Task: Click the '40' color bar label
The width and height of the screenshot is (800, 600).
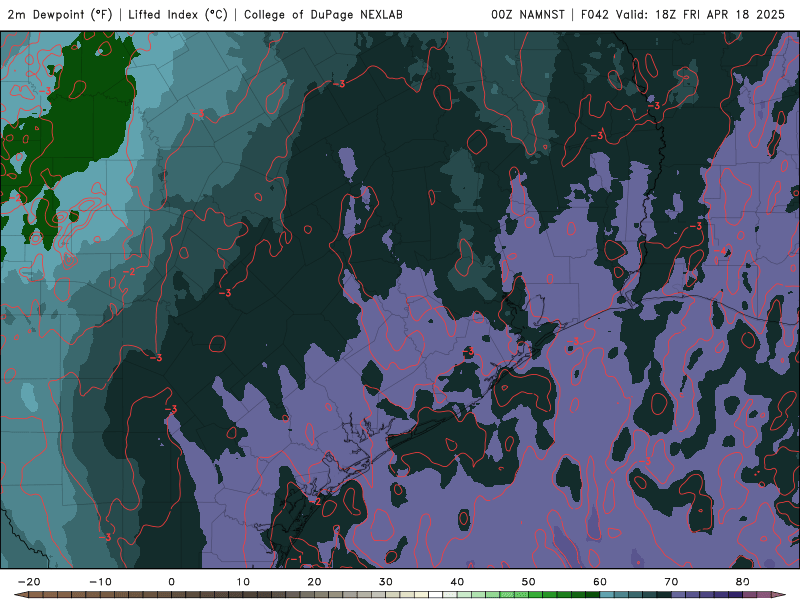Action: pyautogui.click(x=457, y=582)
